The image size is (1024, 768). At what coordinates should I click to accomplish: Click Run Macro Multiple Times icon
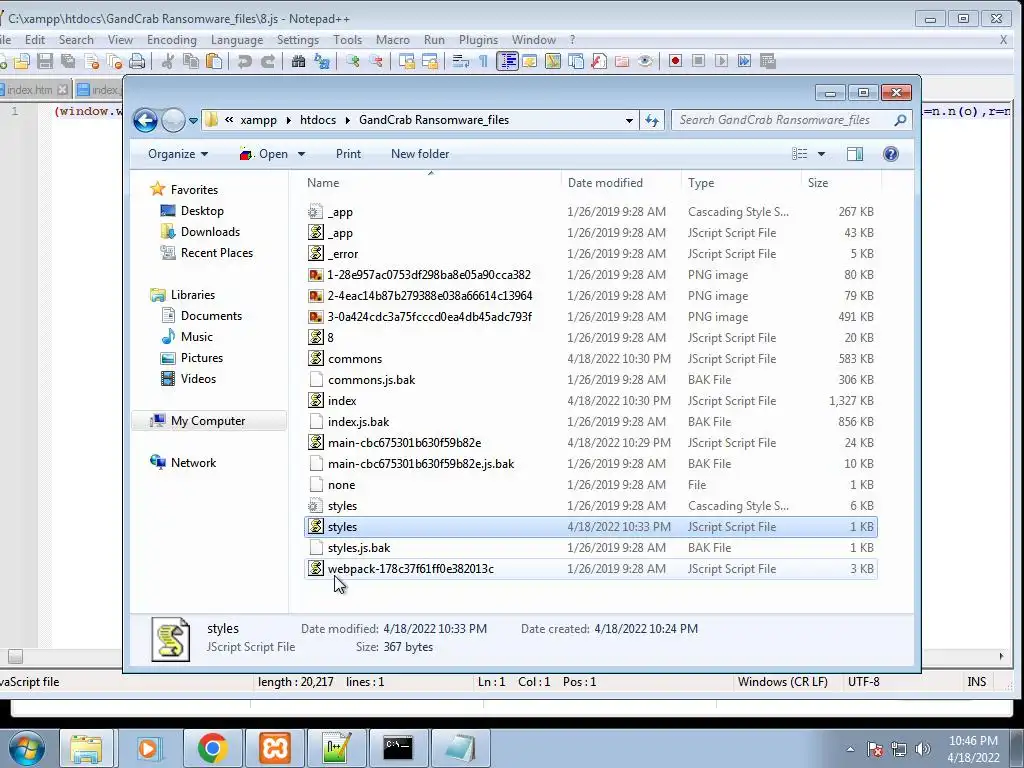coord(744,61)
